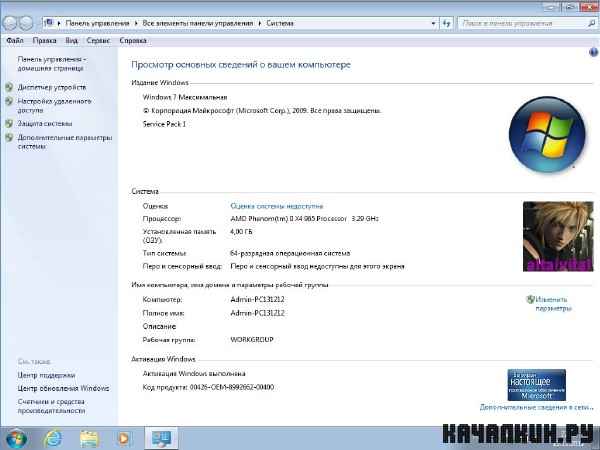Image resolution: width=600 pixels, height=450 pixels.
Task: Click the Back navigation arrow button
Action: pyautogui.click(x=10, y=23)
